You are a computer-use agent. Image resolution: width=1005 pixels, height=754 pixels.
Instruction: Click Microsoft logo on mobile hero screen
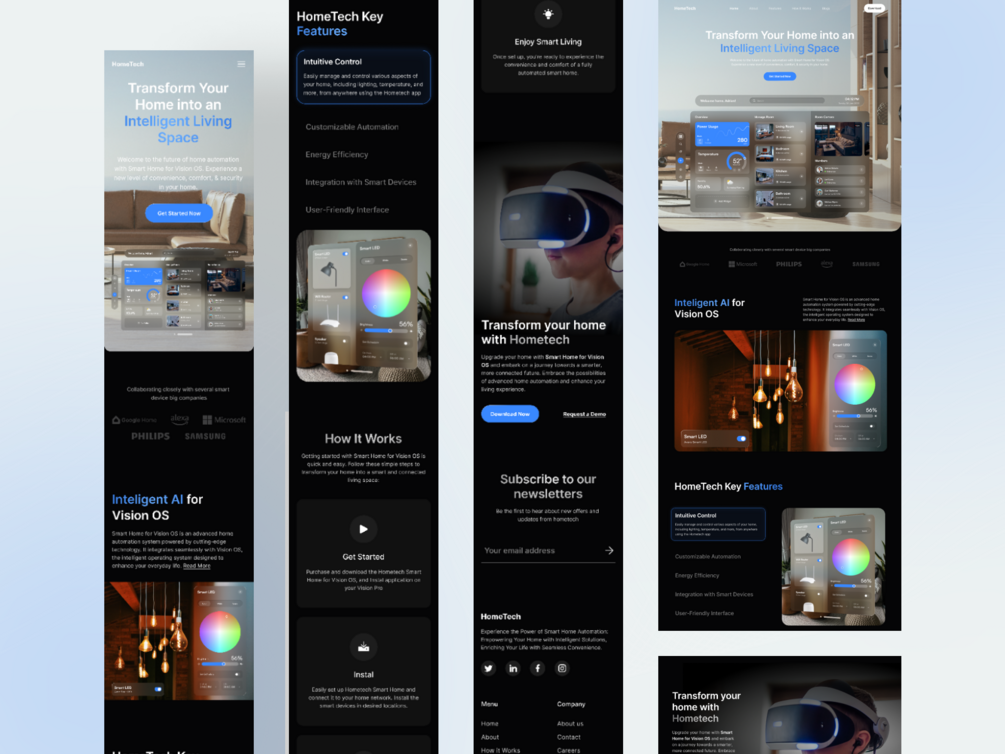[224, 420]
